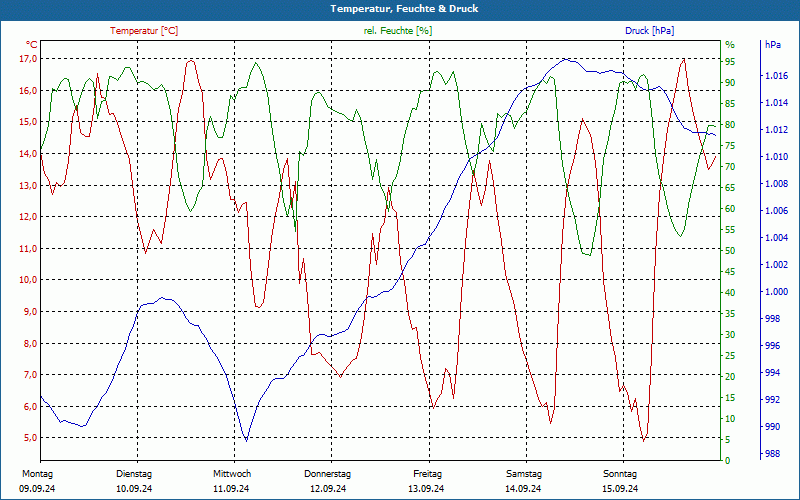Viewport: 800px width, 500px height.
Task: Click the green '70' humidity axis value
Action: coord(730,167)
